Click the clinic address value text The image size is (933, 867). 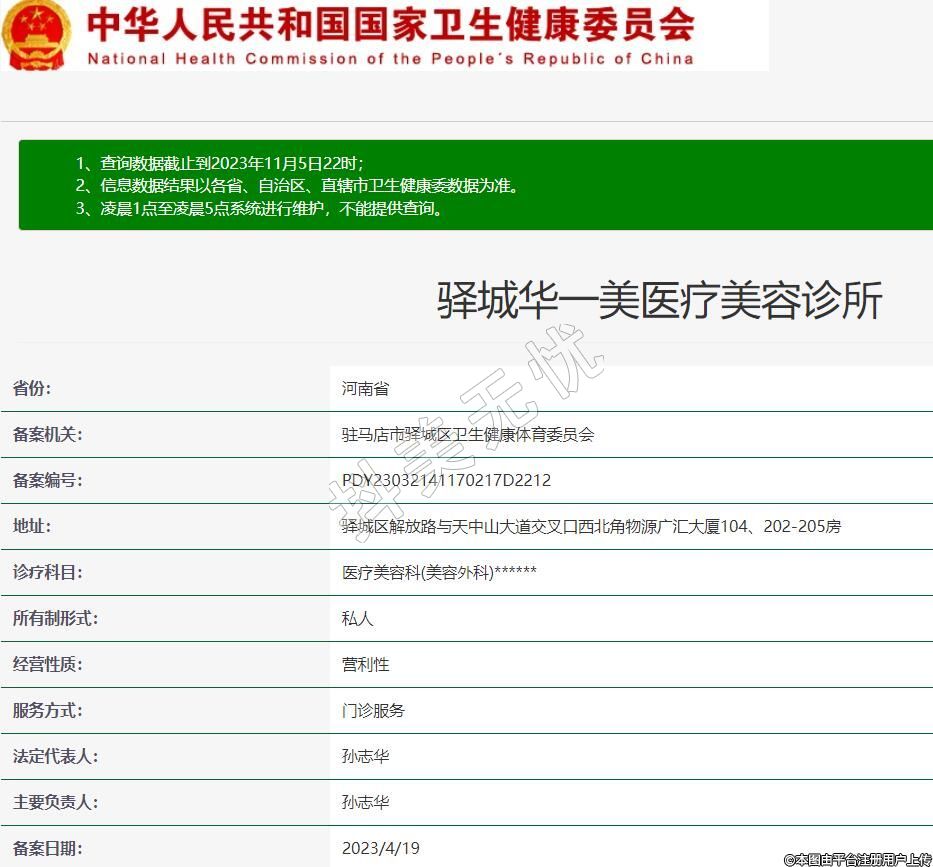(591, 526)
